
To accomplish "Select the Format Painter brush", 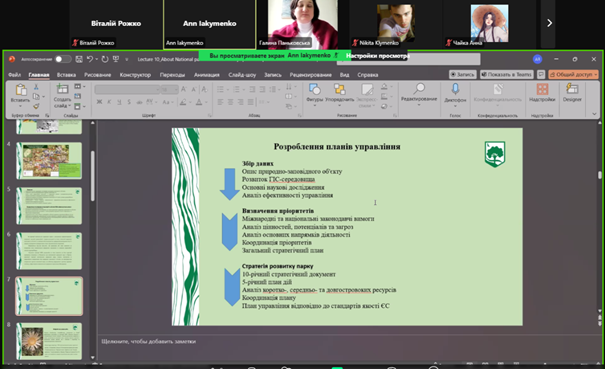I will [x=36, y=105].
